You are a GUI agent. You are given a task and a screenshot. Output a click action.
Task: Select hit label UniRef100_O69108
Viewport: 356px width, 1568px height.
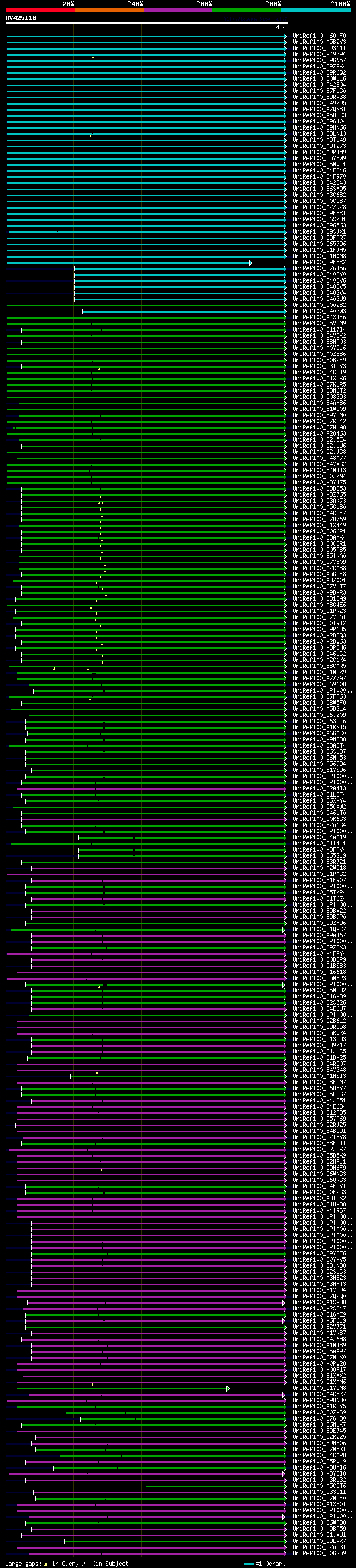tap(319, 684)
